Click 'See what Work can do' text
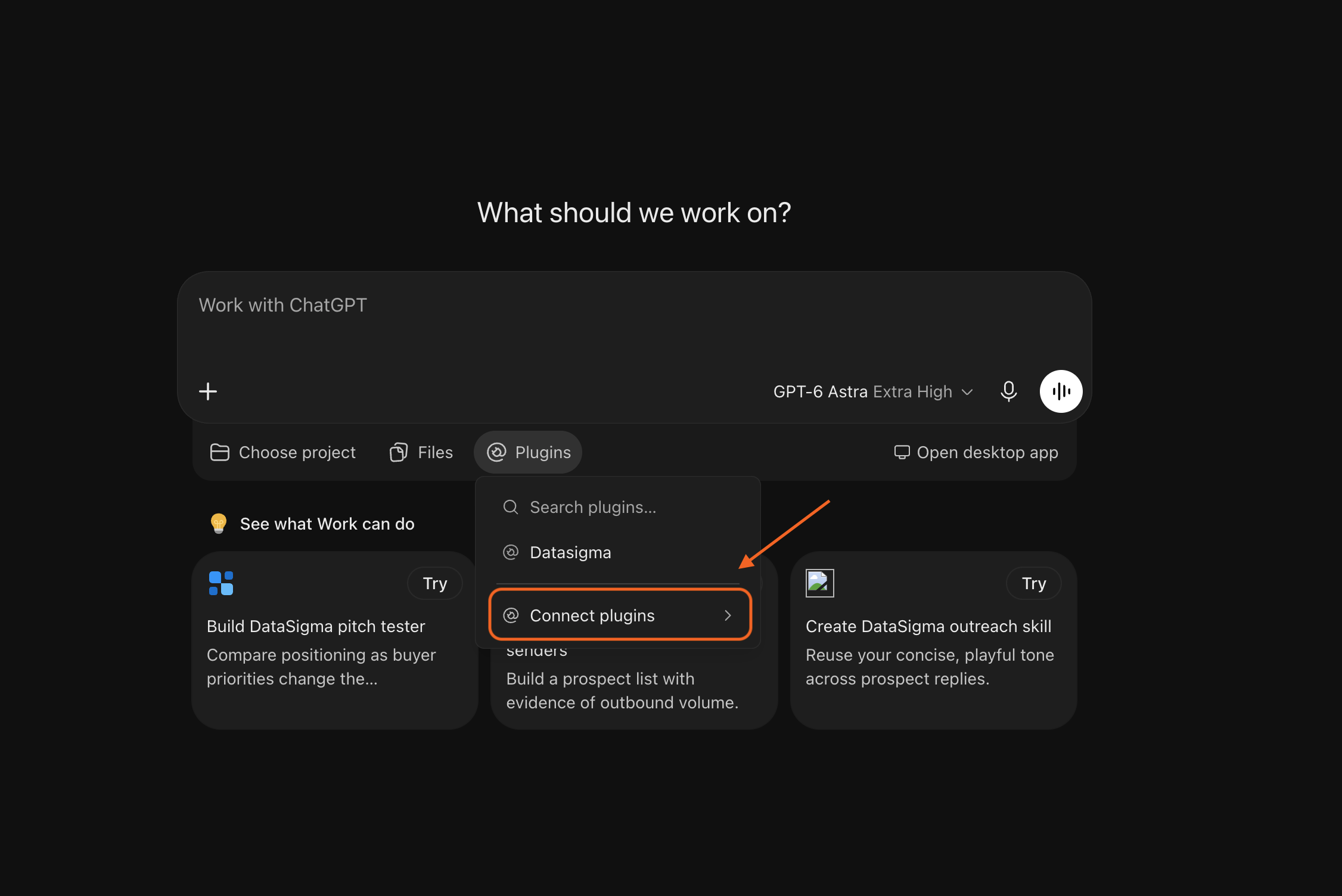This screenshot has width=1342, height=896. pos(327,524)
